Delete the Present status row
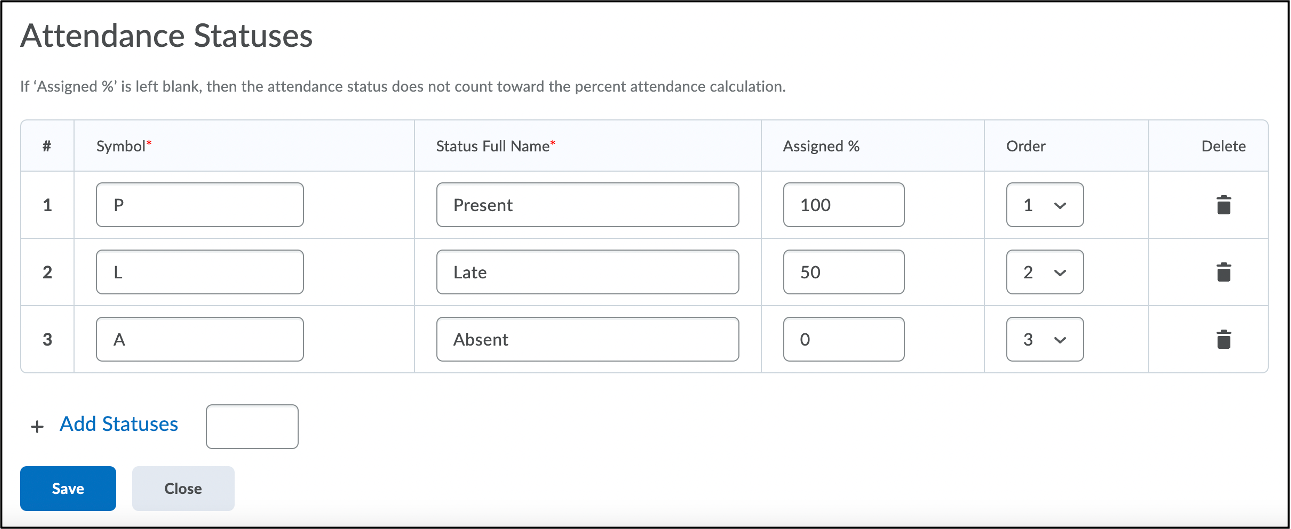1291x529 pixels. (x=1223, y=205)
